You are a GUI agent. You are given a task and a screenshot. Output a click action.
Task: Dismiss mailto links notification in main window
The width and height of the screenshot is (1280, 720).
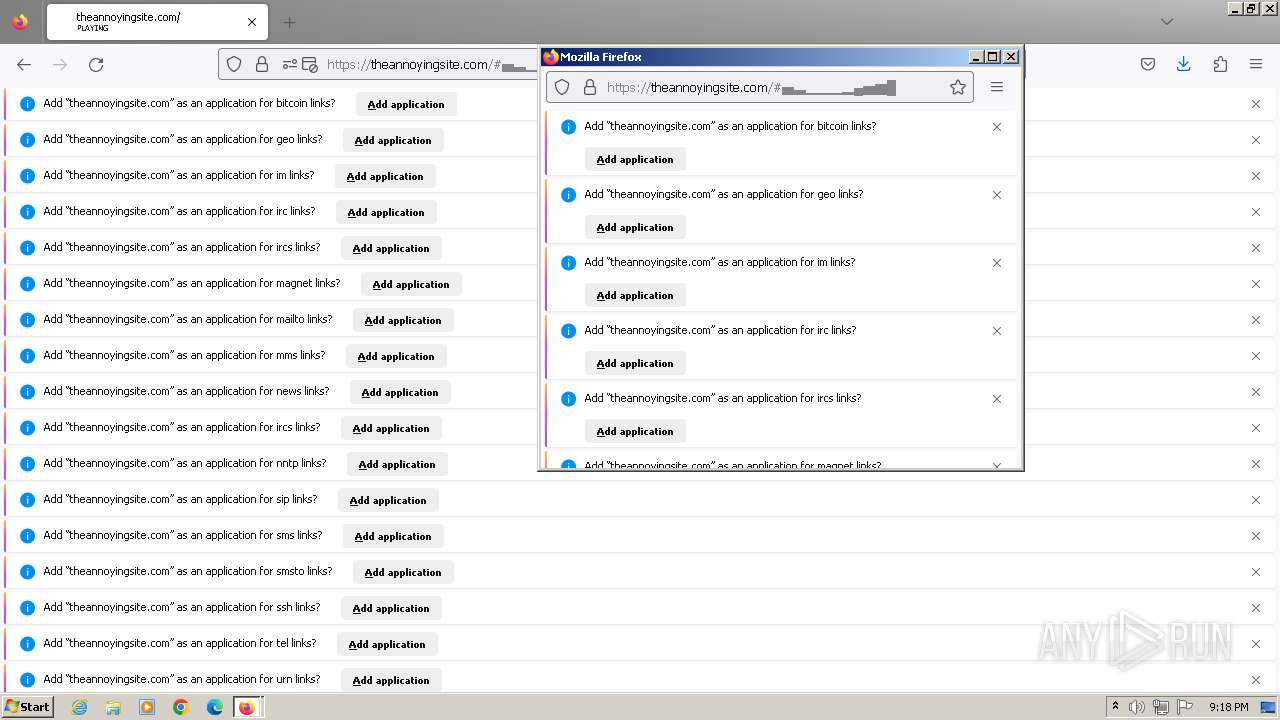coord(1256,320)
